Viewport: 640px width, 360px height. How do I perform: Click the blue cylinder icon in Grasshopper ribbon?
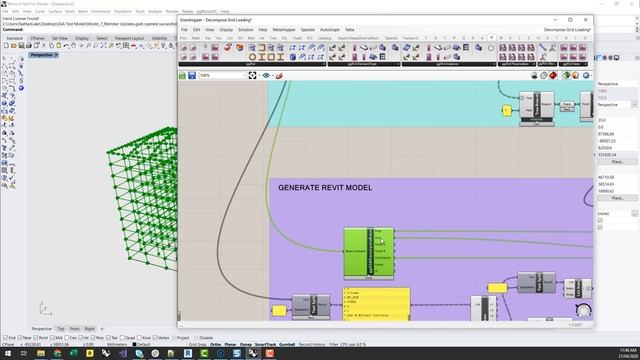click(293, 57)
